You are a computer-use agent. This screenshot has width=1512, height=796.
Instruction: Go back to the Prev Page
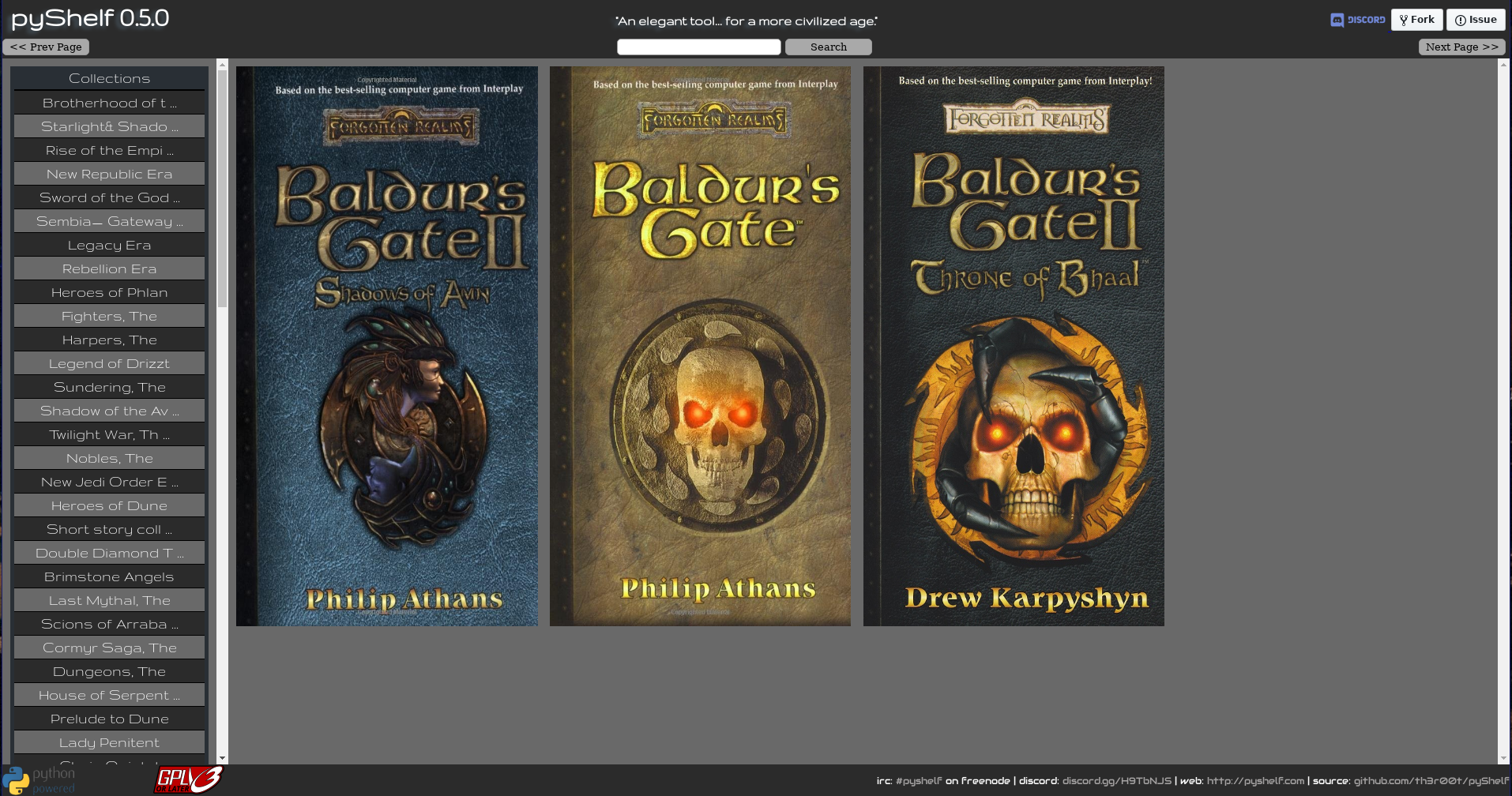pyautogui.click(x=46, y=47)
